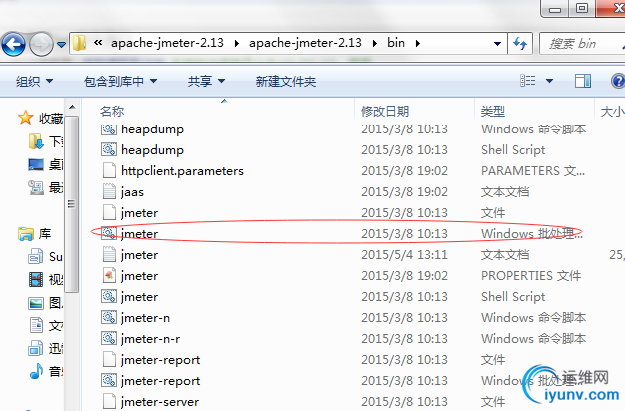Click the help question mark icon
This screenshot has width=625, height=411.
[x=618, y=81]
